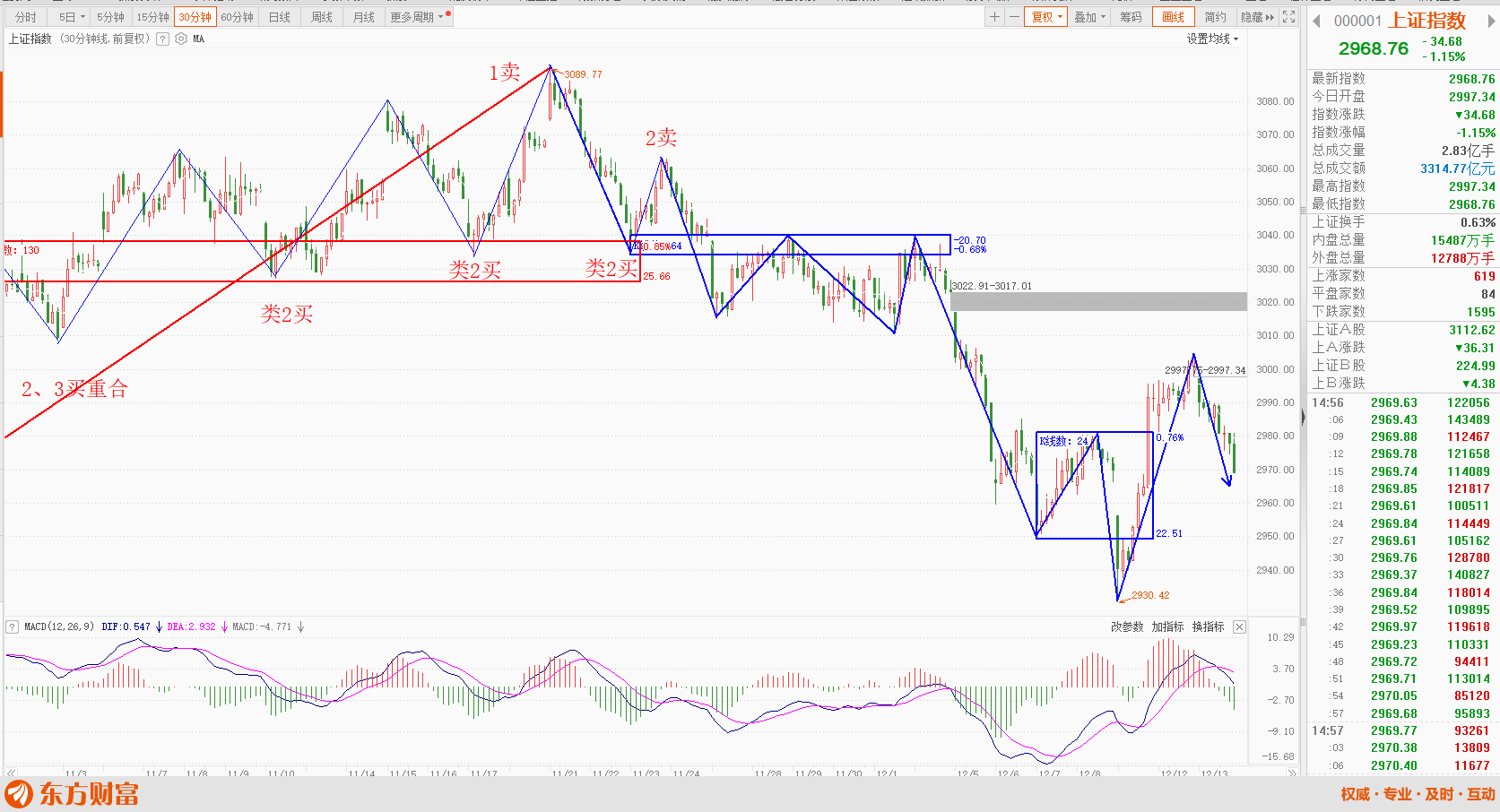The image size is (1500, 812).
Task: Click the 上涨家数 value 619
Action: click(x=1484, y=276)
